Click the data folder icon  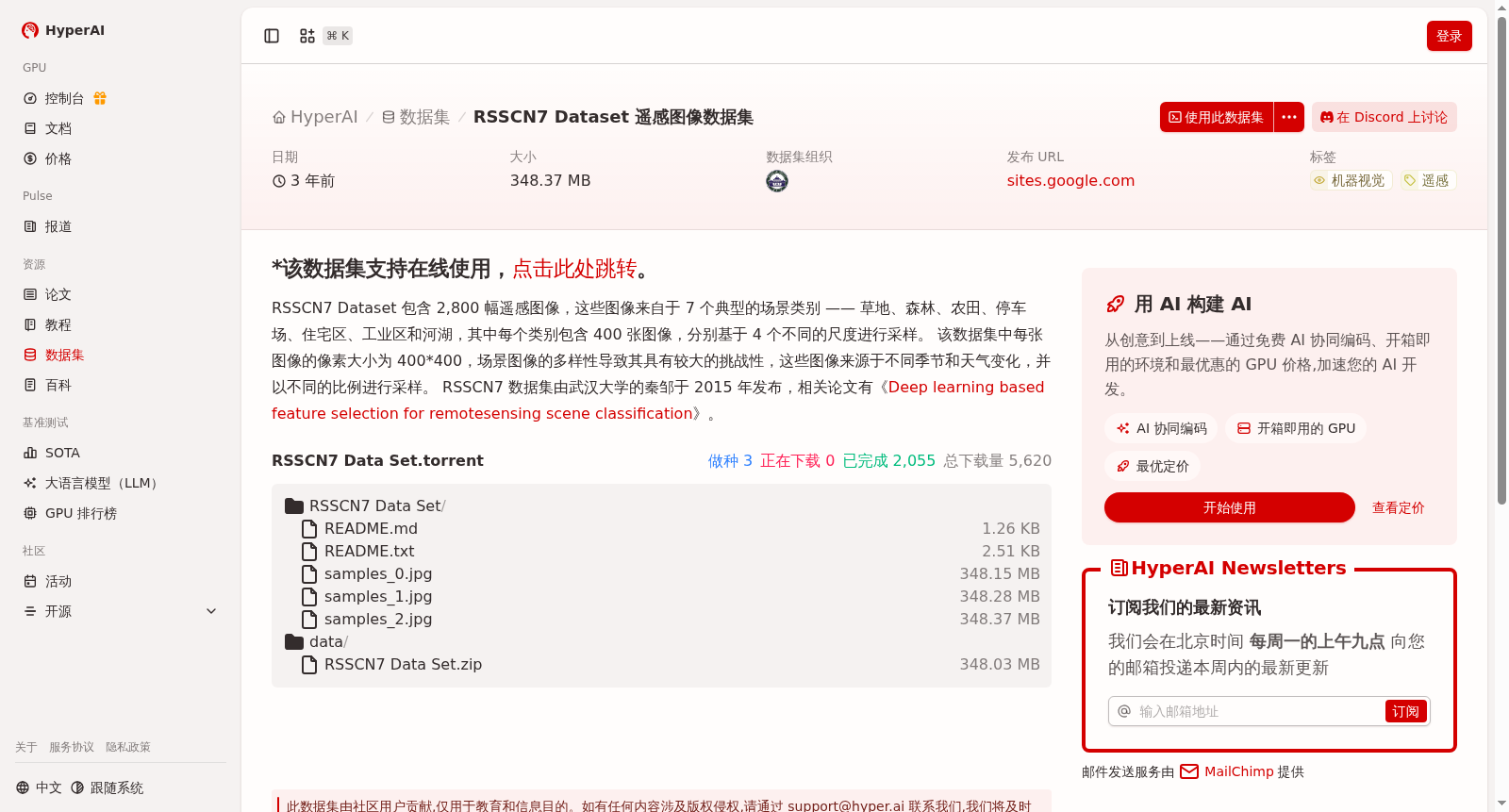(x=294, y=641)
